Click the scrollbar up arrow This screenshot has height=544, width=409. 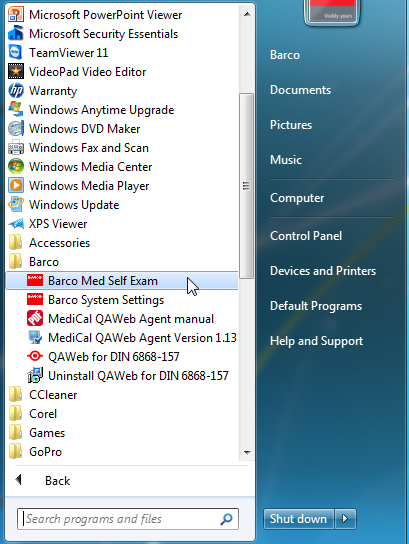coord(247,14)
